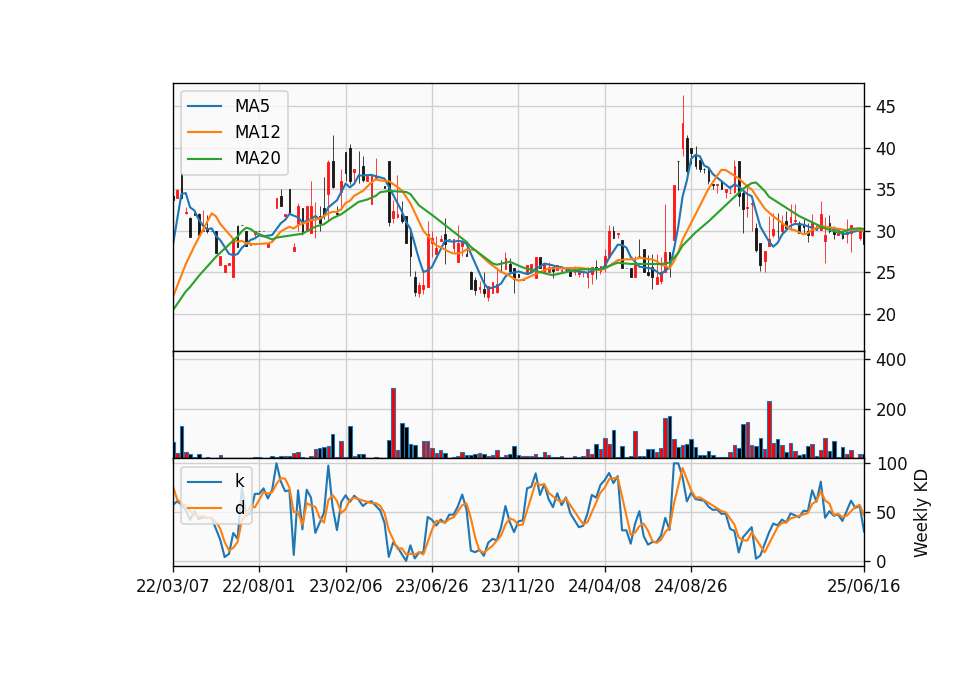The image size is (960, 690).
Task: Click price axis tick 25
Action: (885, 273)
